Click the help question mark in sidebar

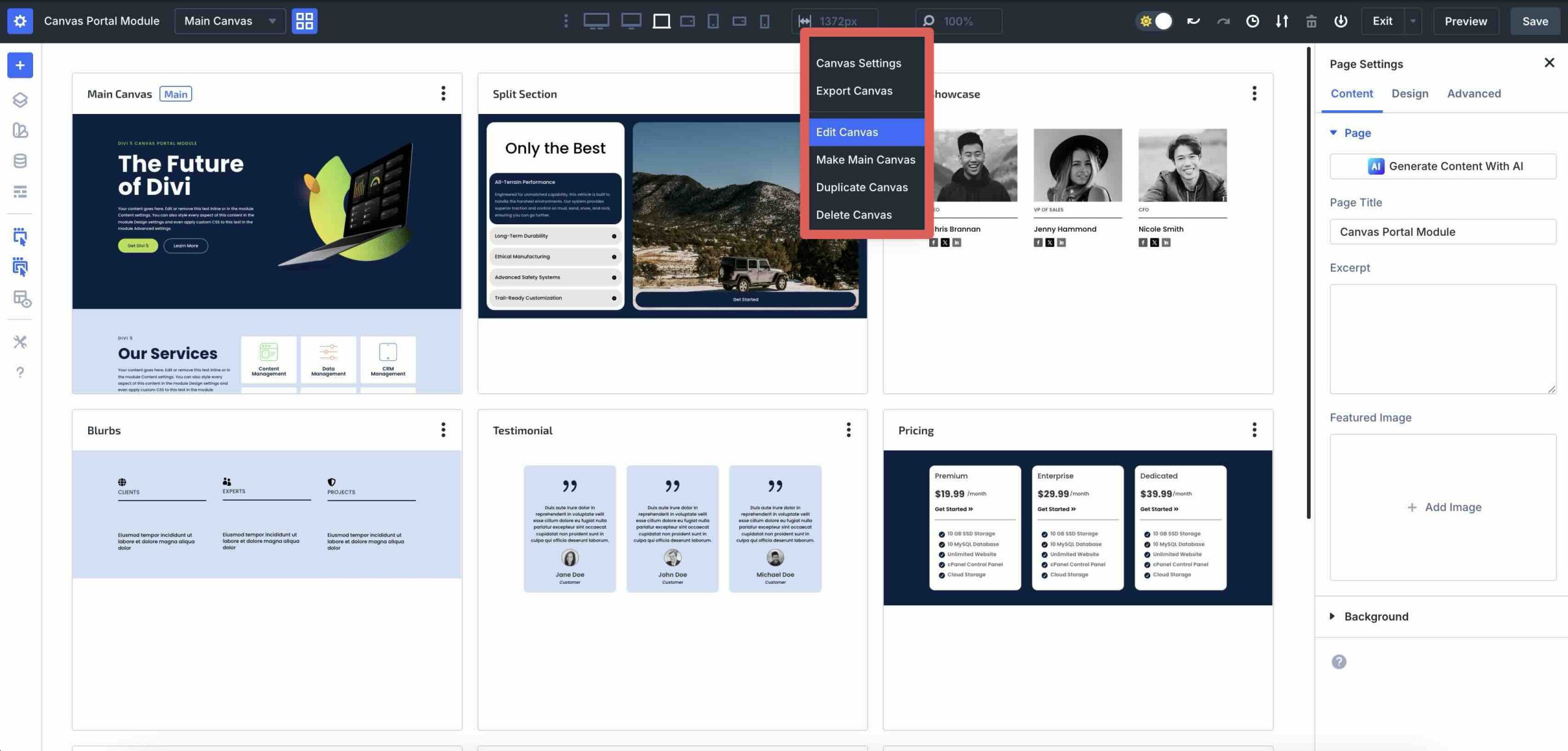(x=20, y=372)
